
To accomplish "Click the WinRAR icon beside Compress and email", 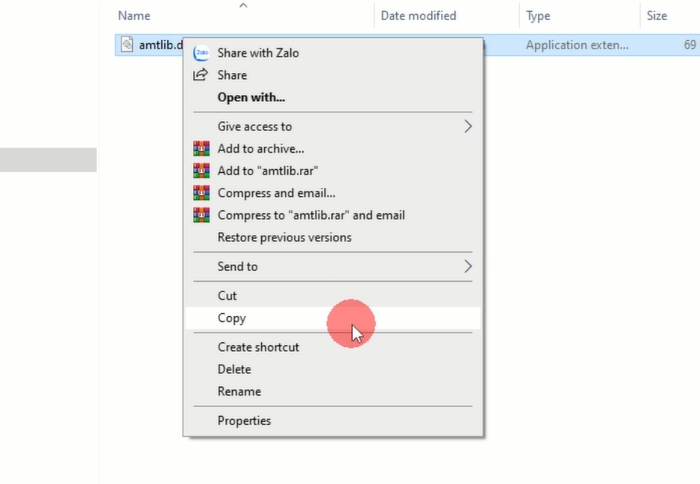I will click(x=201, y=193).
